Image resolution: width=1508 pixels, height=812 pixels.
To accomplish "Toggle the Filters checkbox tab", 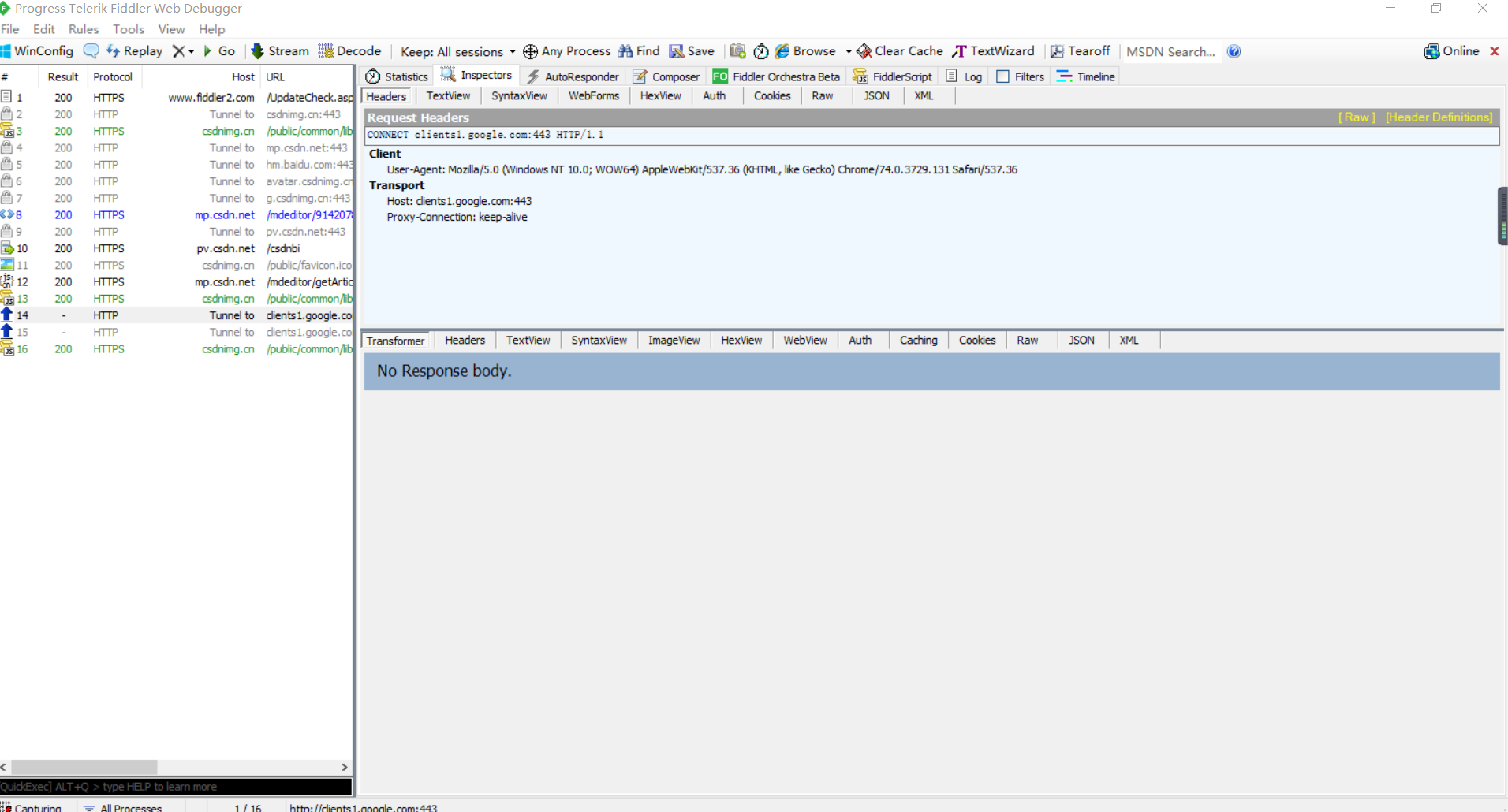I will (1021, 76).
